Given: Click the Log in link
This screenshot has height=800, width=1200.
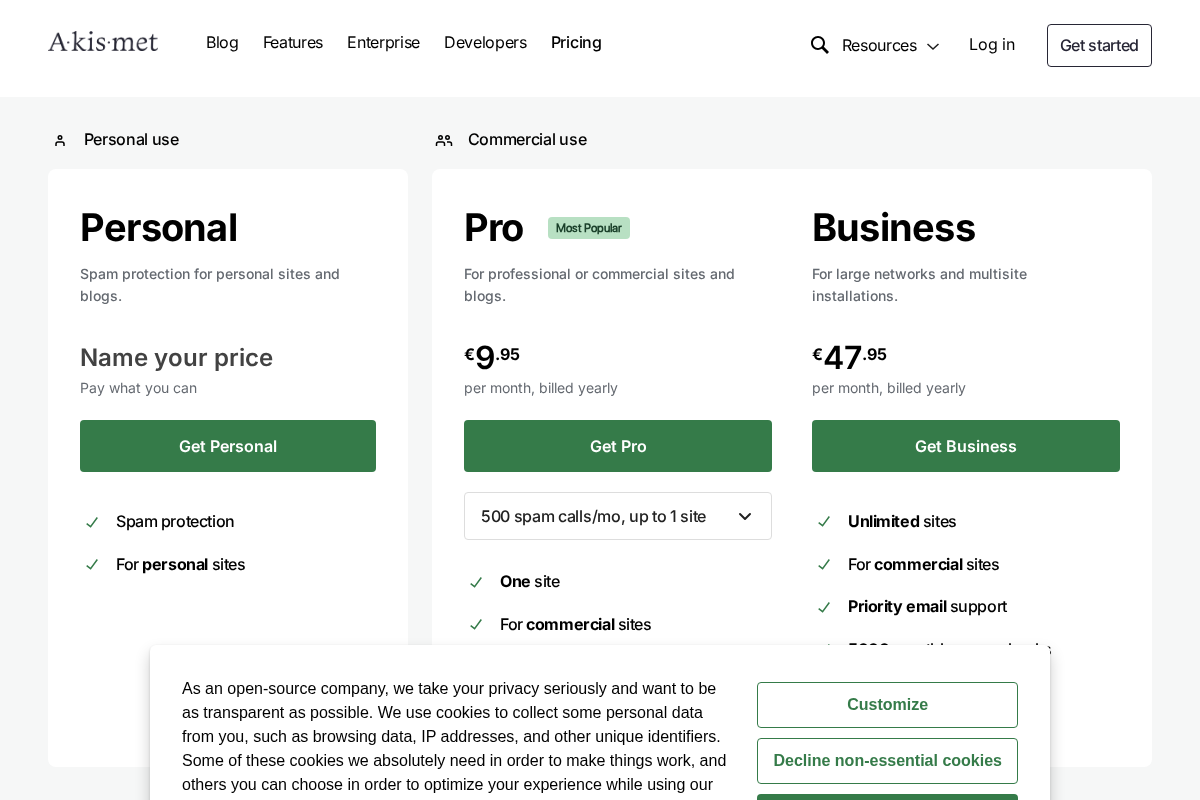Looking at the screenshot, I should pos(992,44).
